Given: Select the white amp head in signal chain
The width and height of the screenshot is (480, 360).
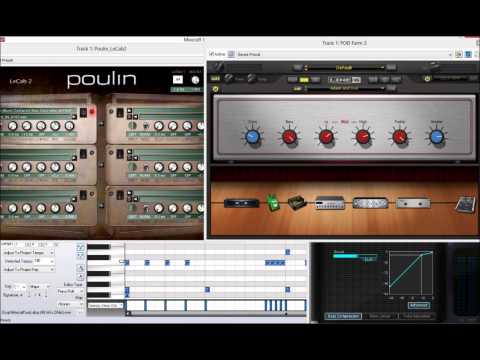Looking at the screenshot, I should coord(330,203).
